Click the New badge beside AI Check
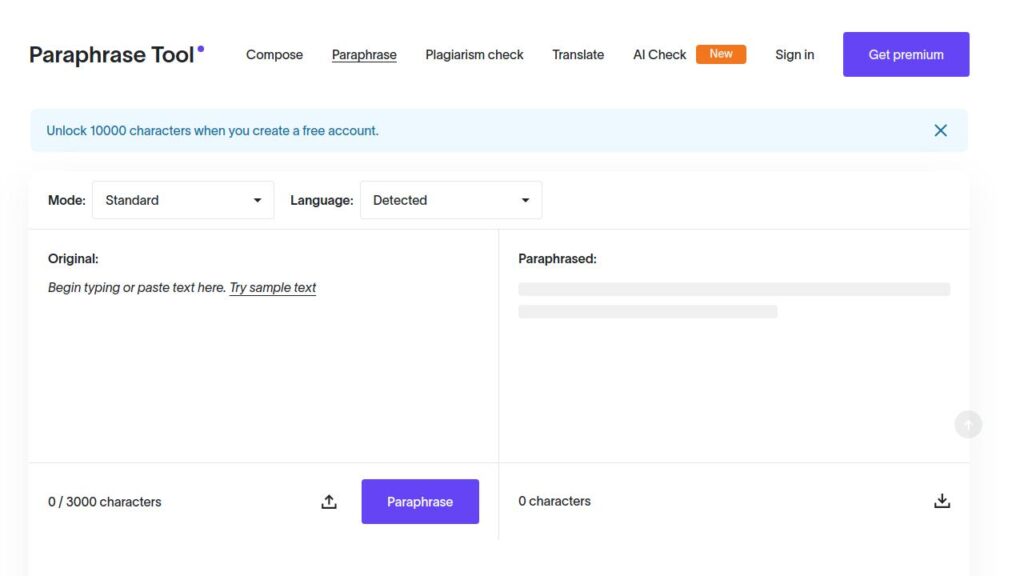 (x=721, y=54)
